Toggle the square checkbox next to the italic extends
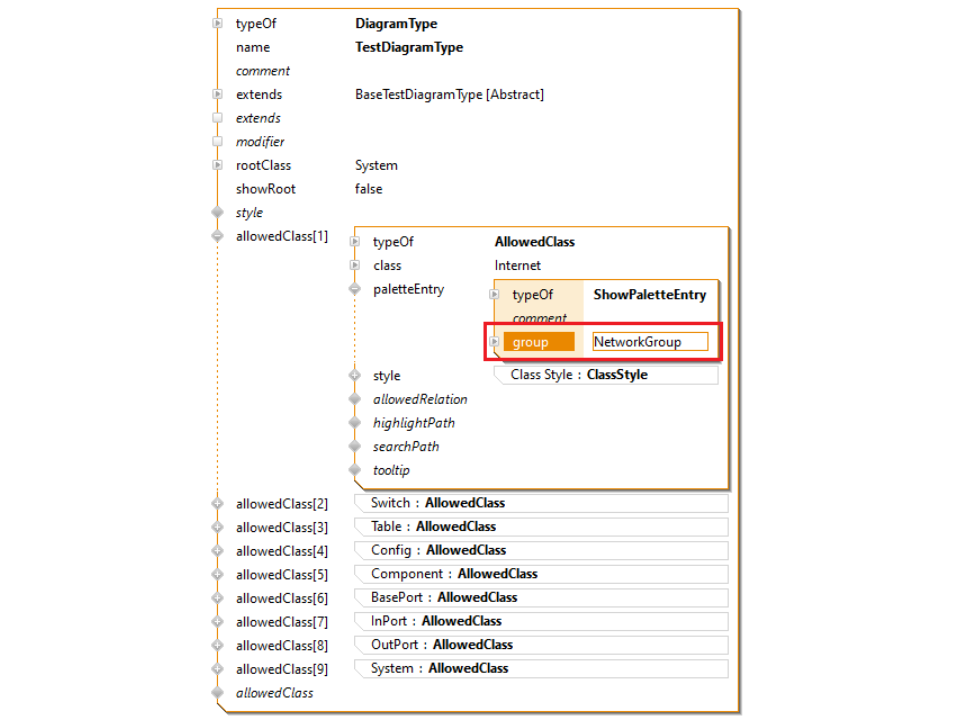Screen dimensions: 960x720 218,118
